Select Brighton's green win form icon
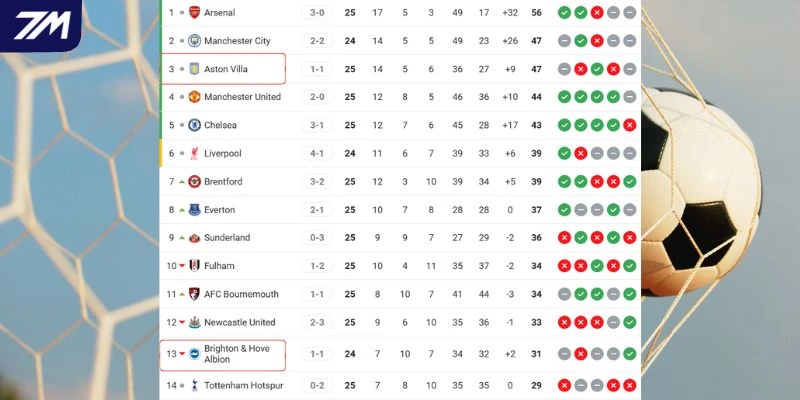Image resolution: width=800 pixels, height=400 pixels. pyautogui.click(x=629, y=353)
